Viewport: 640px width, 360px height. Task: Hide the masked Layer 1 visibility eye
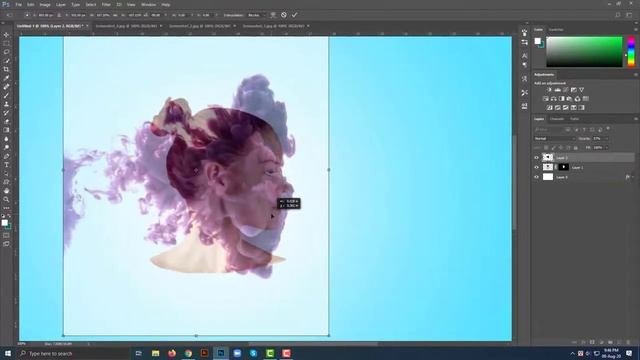[x=536, y=167]
